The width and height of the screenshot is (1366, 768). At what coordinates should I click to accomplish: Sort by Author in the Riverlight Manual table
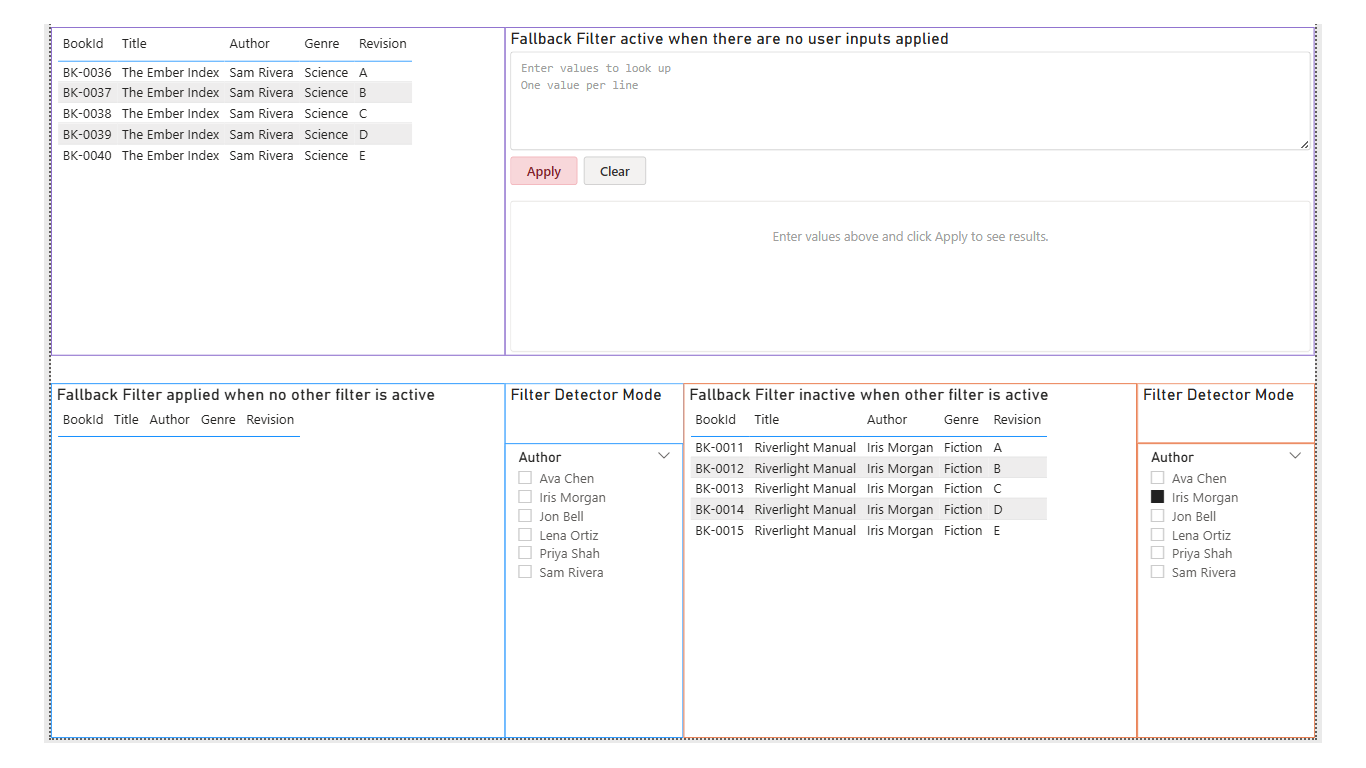(x=887, y=420)
